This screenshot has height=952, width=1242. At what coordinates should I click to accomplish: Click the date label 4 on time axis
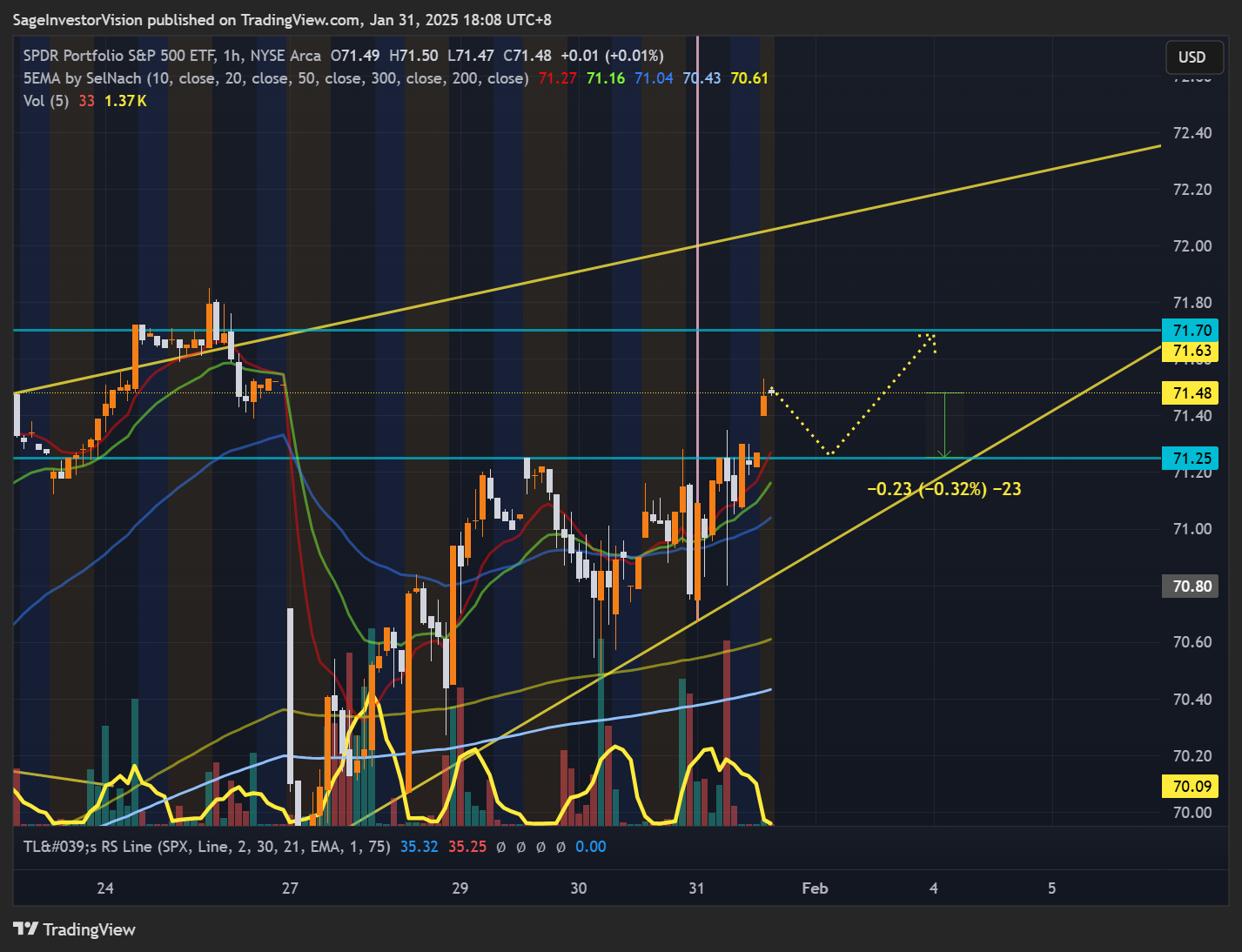click(x=934, y=888)
